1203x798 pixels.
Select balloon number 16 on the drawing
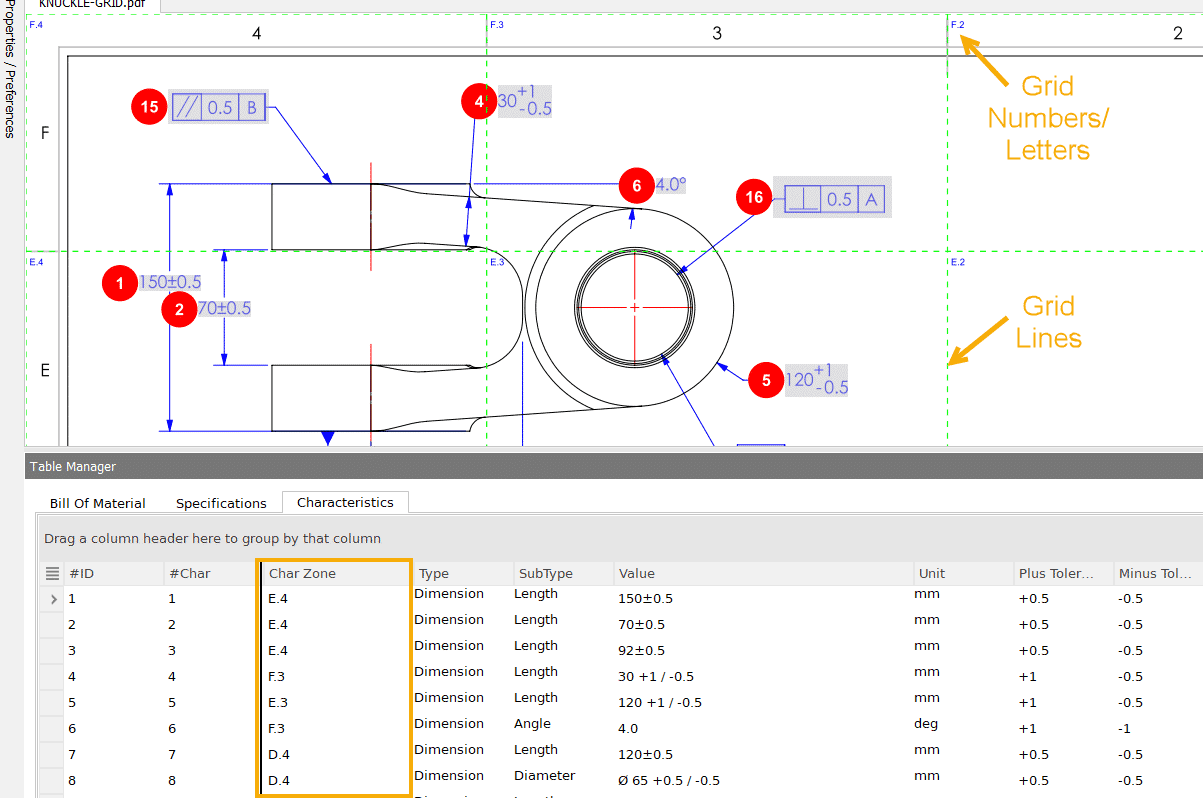click(x=754, y=198)
